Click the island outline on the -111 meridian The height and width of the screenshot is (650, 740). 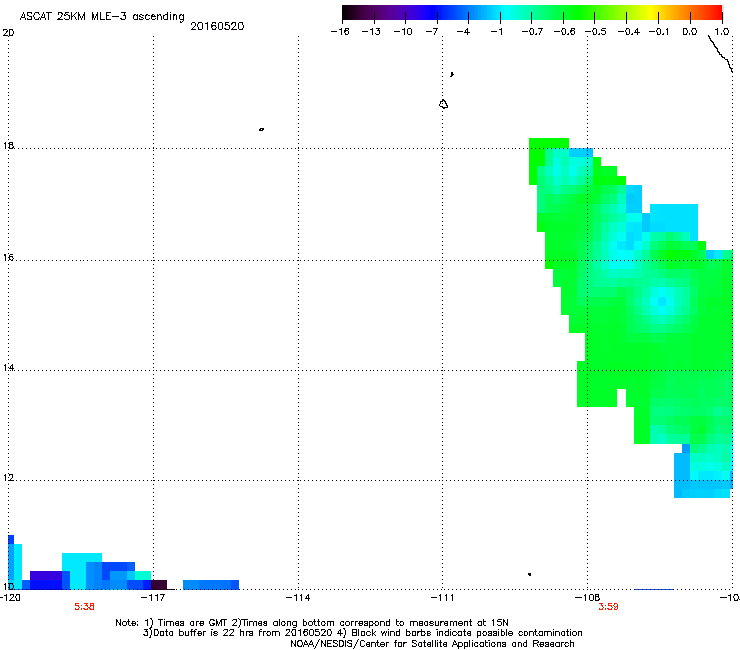[443, 104]
